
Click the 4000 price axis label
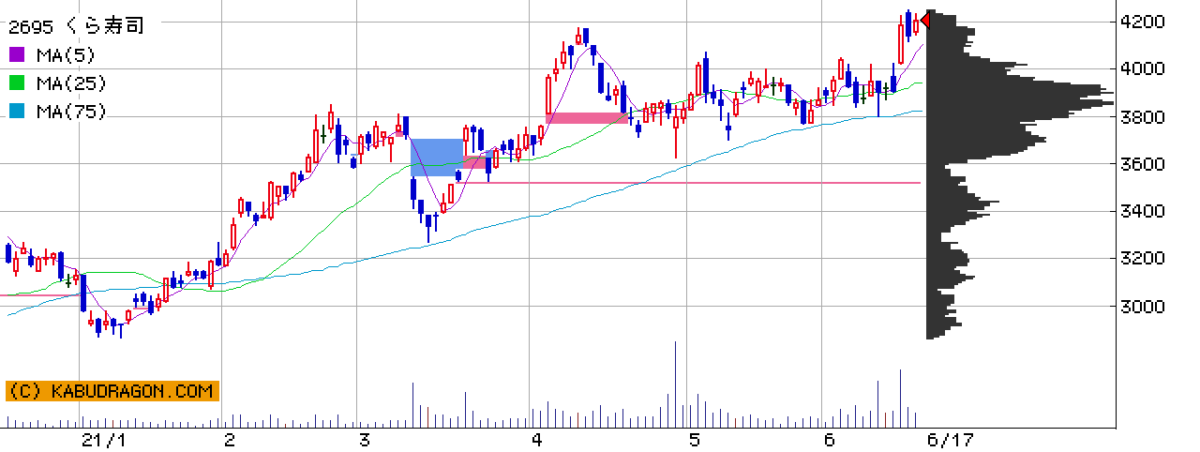(1145, 69)
